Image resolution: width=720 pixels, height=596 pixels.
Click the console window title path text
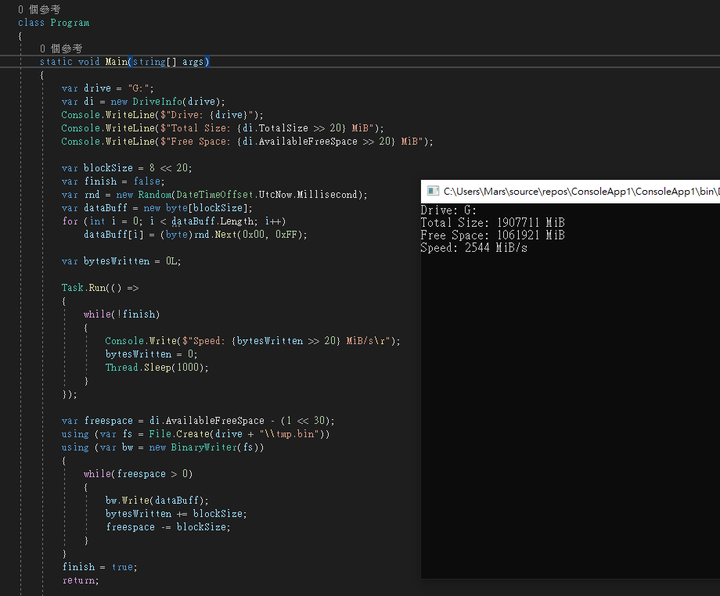pos(581,191)
